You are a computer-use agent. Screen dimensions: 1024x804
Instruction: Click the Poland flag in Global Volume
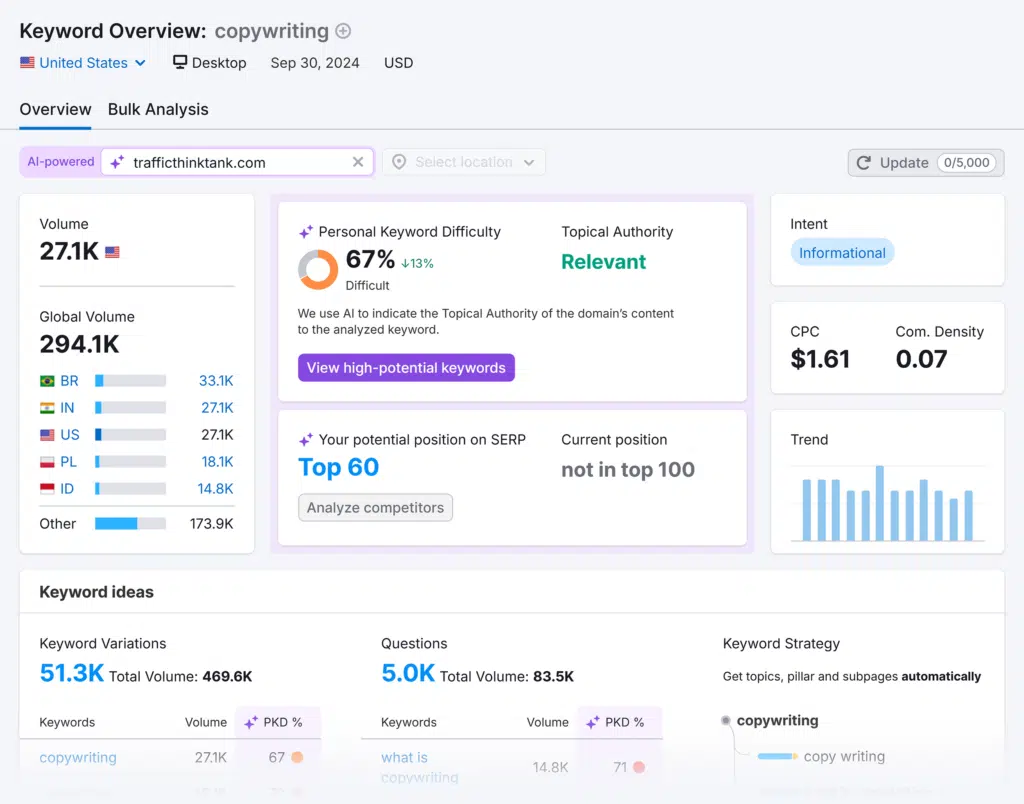click(x=47, y=462)
